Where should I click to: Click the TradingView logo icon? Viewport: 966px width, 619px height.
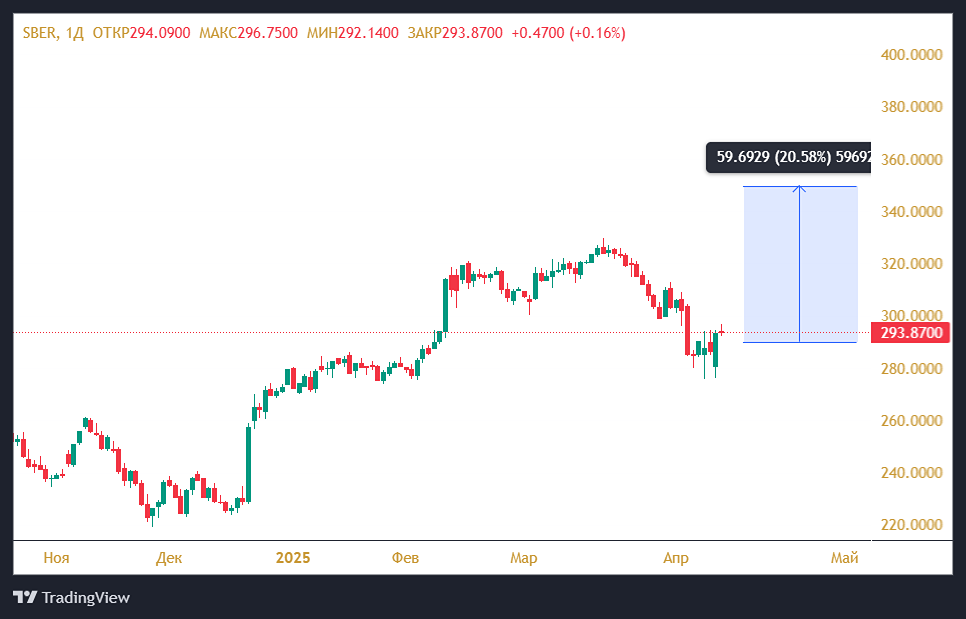click(x=25, y=598)
